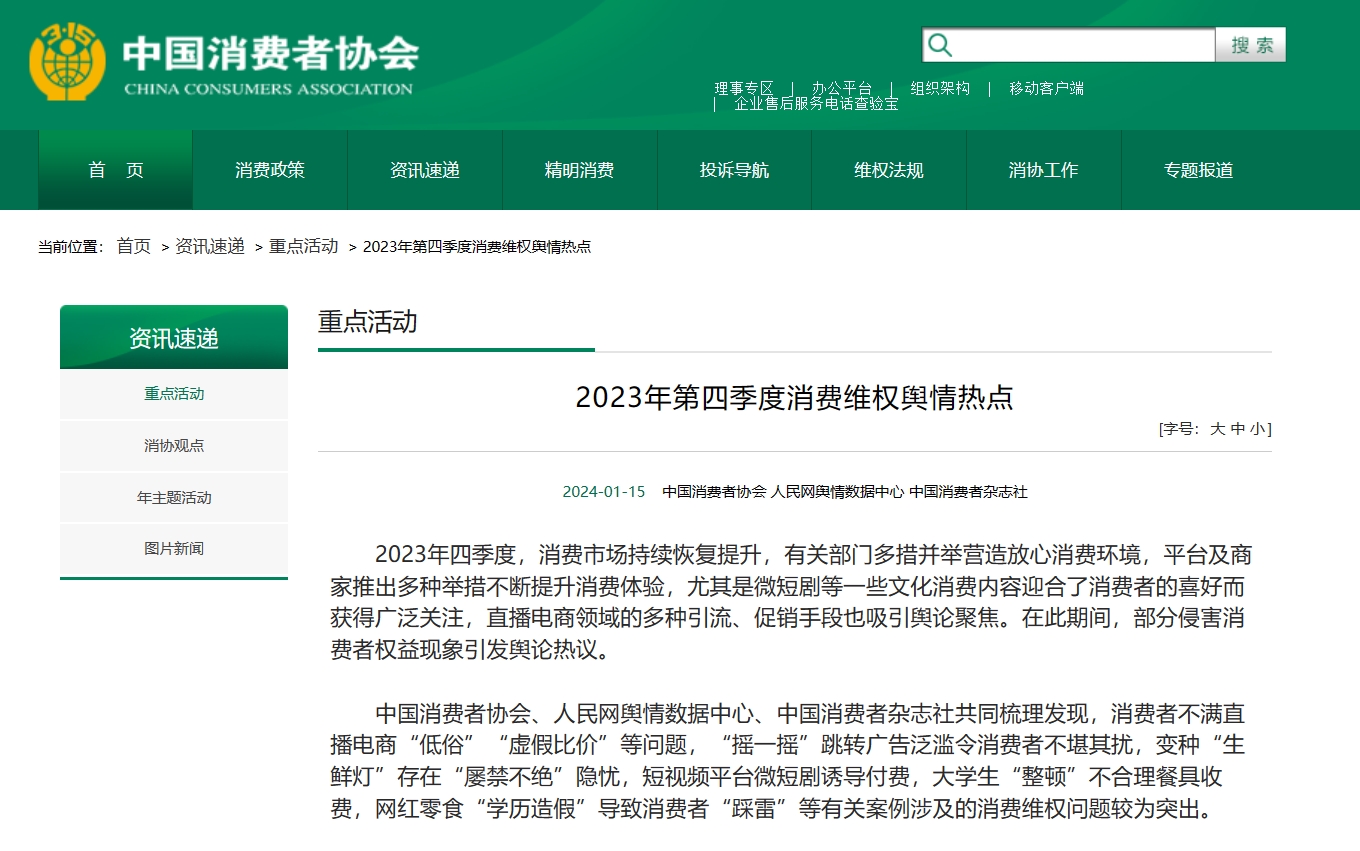Set font size to 大 (large)
This screenshot has height=851, width=1360.
[1217, 429]
